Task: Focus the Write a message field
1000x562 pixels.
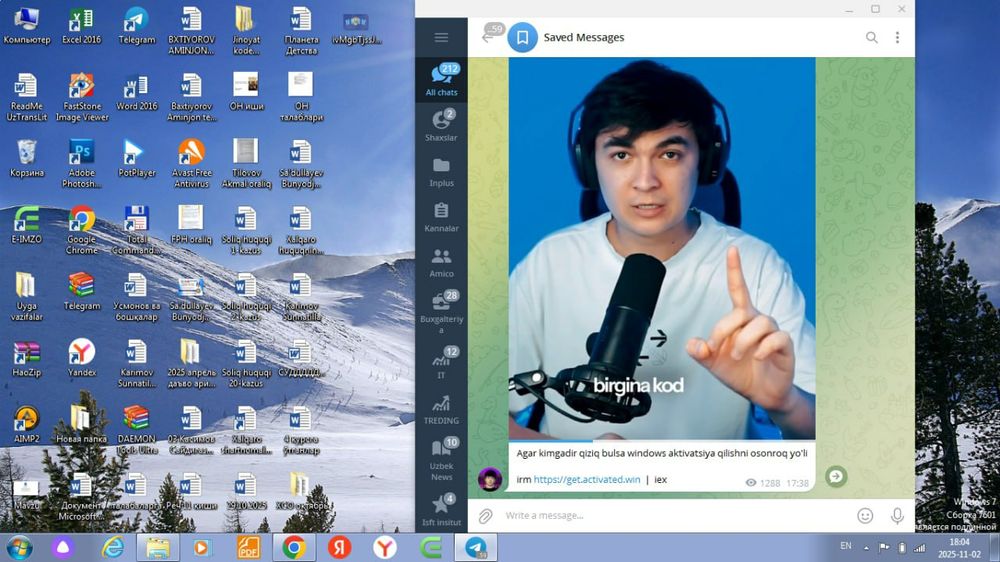Action: click(676, 515)
